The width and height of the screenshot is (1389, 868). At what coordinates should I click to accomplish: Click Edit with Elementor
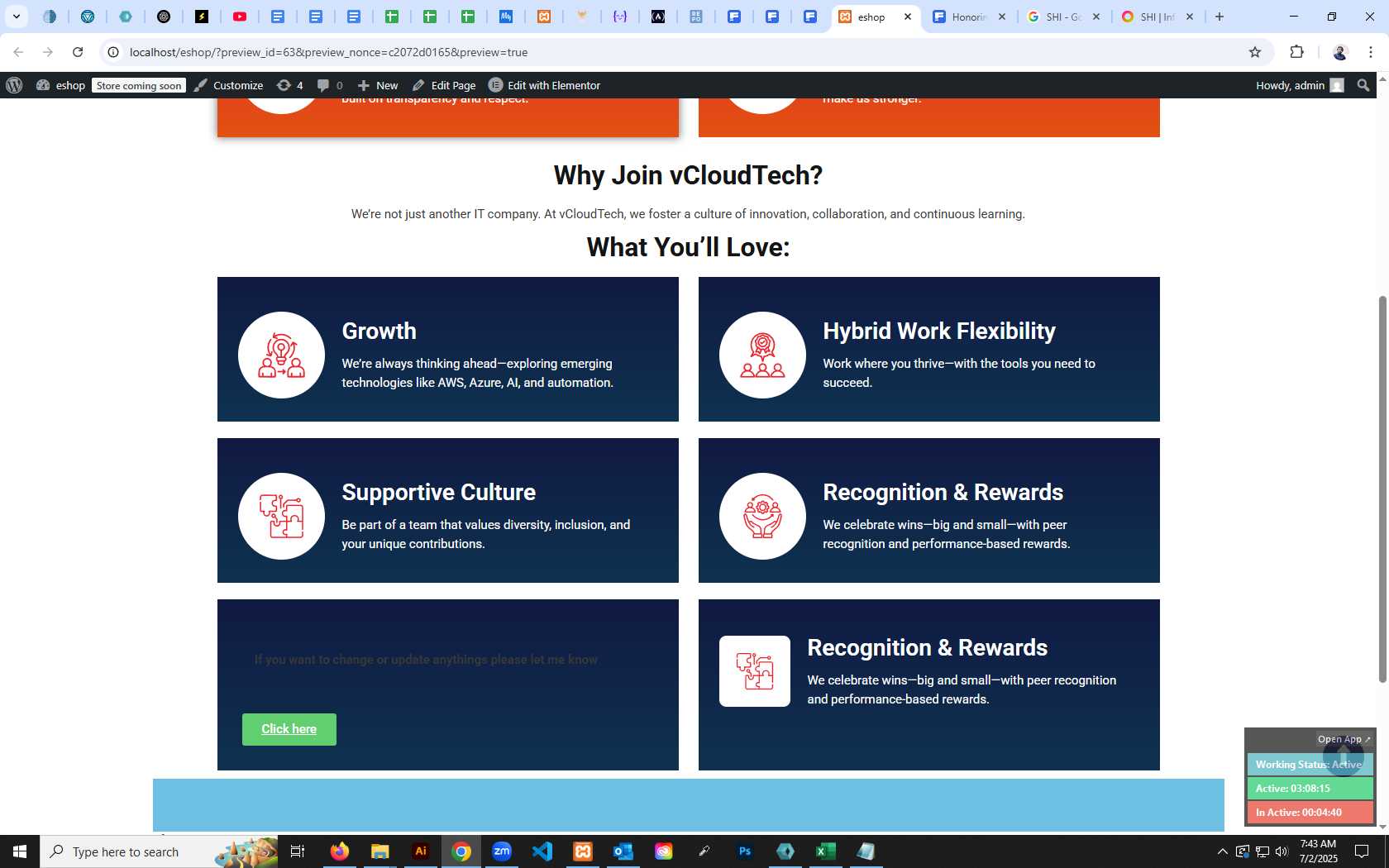pyautogui.click(x=544, y=85)
